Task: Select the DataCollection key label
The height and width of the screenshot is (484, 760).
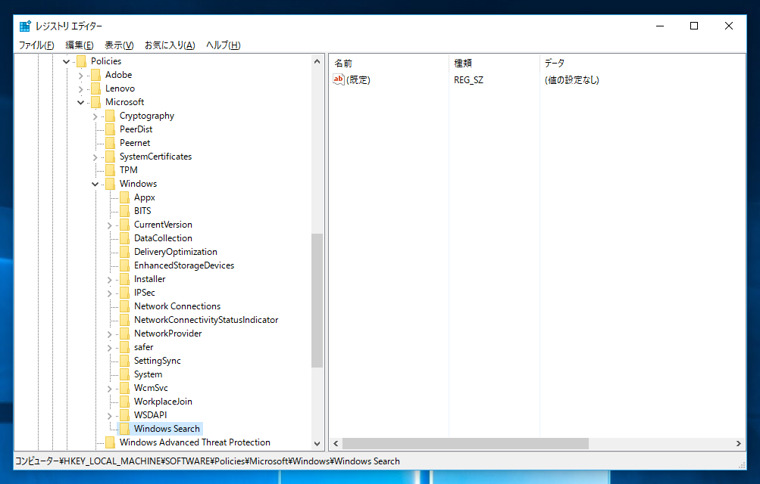Action: point(163,238)
